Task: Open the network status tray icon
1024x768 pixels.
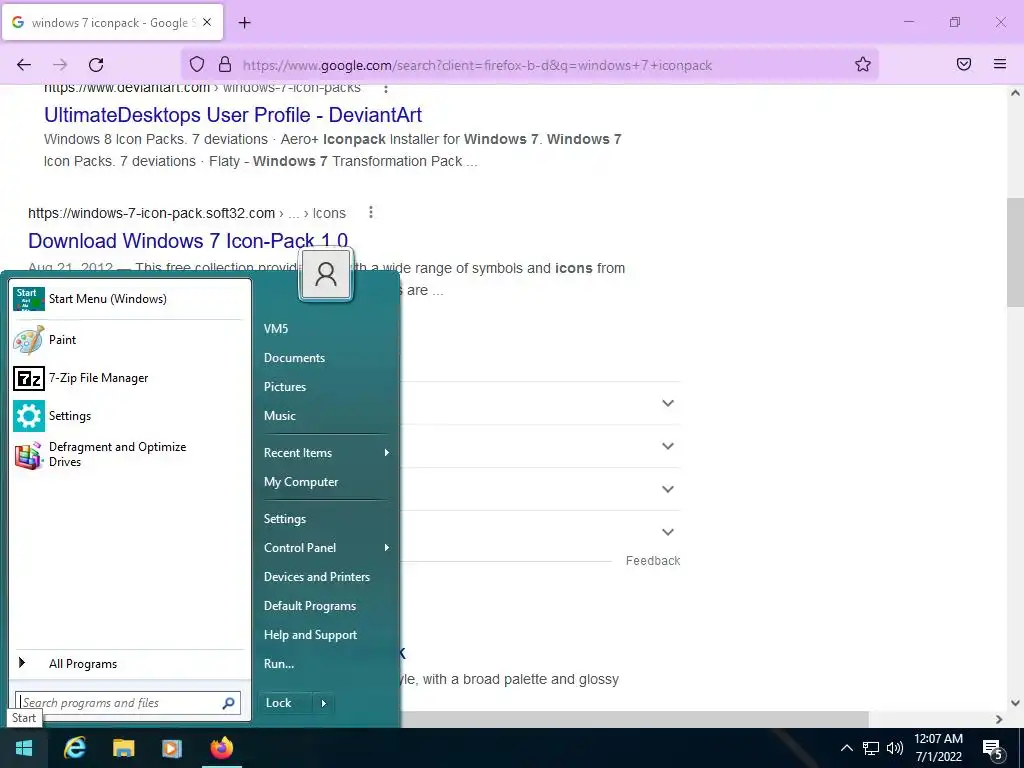Action: pyautogui.click(x=871, y=748)
